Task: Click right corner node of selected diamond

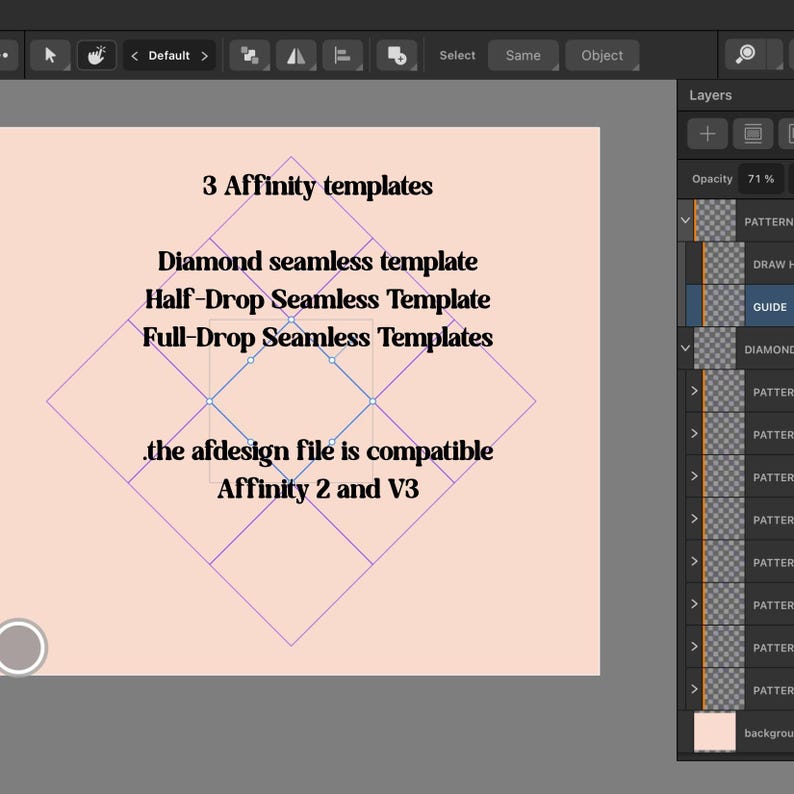Action: click(x=373, y=401)
